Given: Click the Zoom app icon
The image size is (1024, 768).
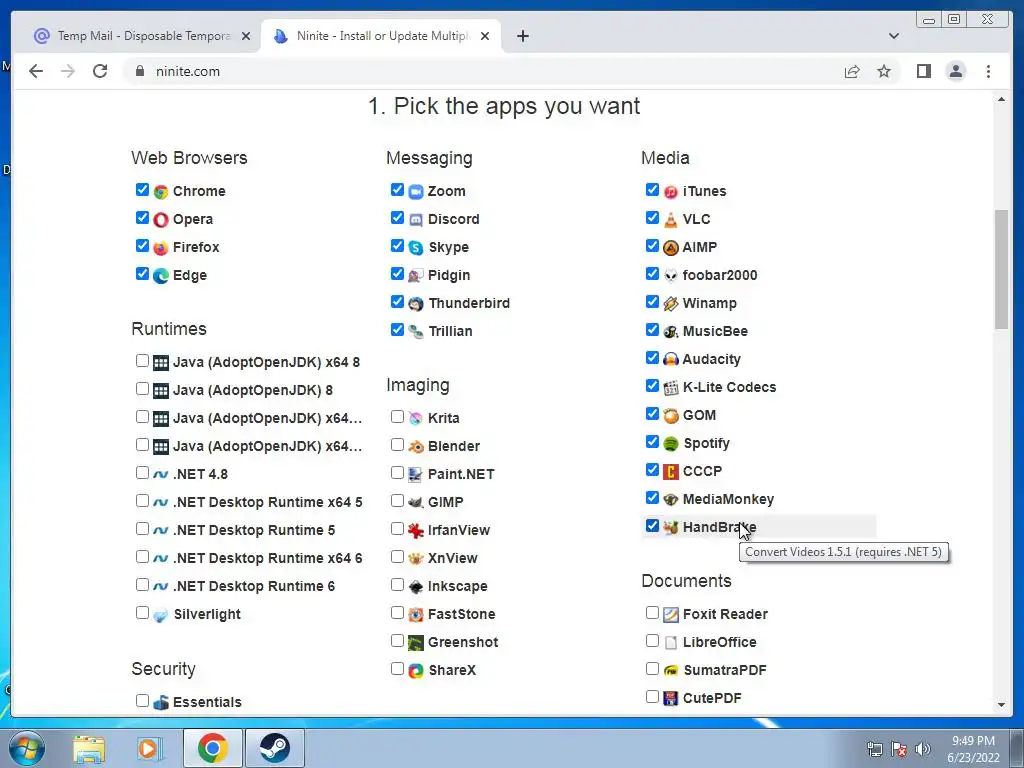Looking at the screenshot, I should coord(416,191).
